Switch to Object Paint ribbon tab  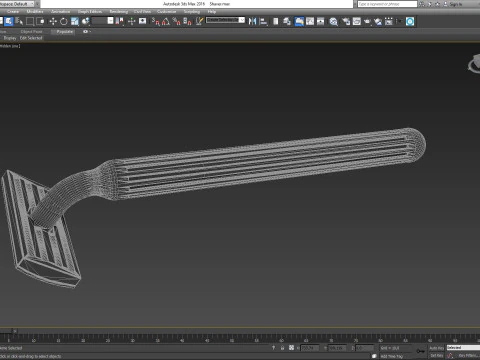tap(31, 32)
